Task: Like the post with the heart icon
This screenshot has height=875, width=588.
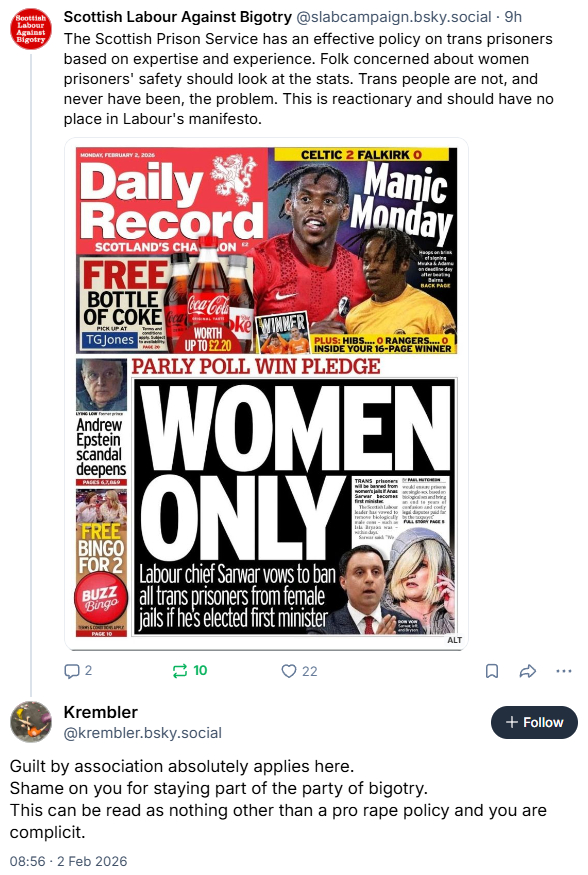Action: click(288, 671)
